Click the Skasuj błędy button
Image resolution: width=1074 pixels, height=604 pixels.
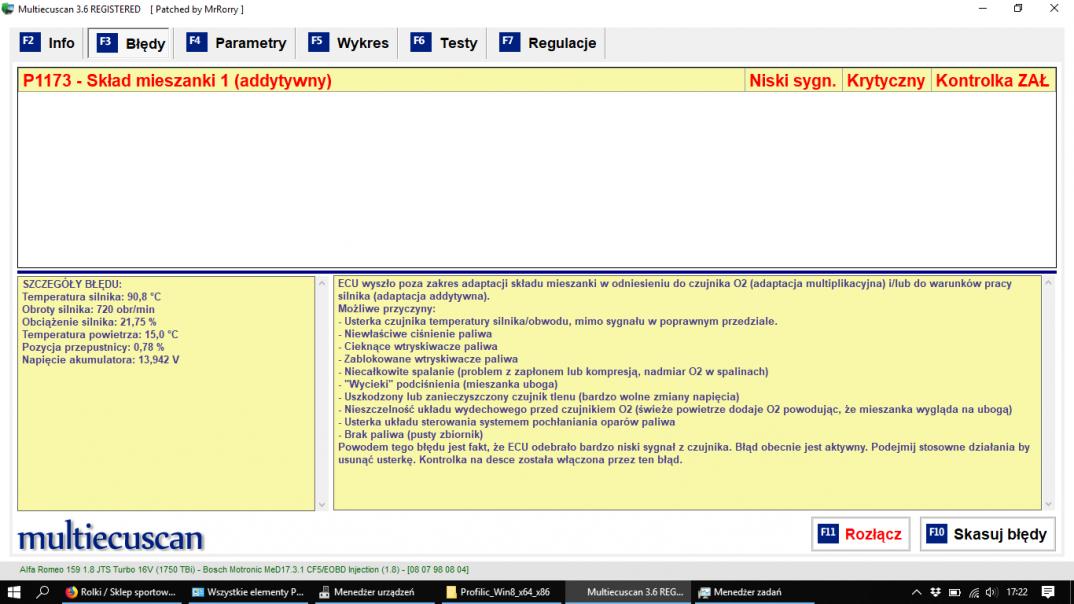pyautogui.click(x=987, y=534)
